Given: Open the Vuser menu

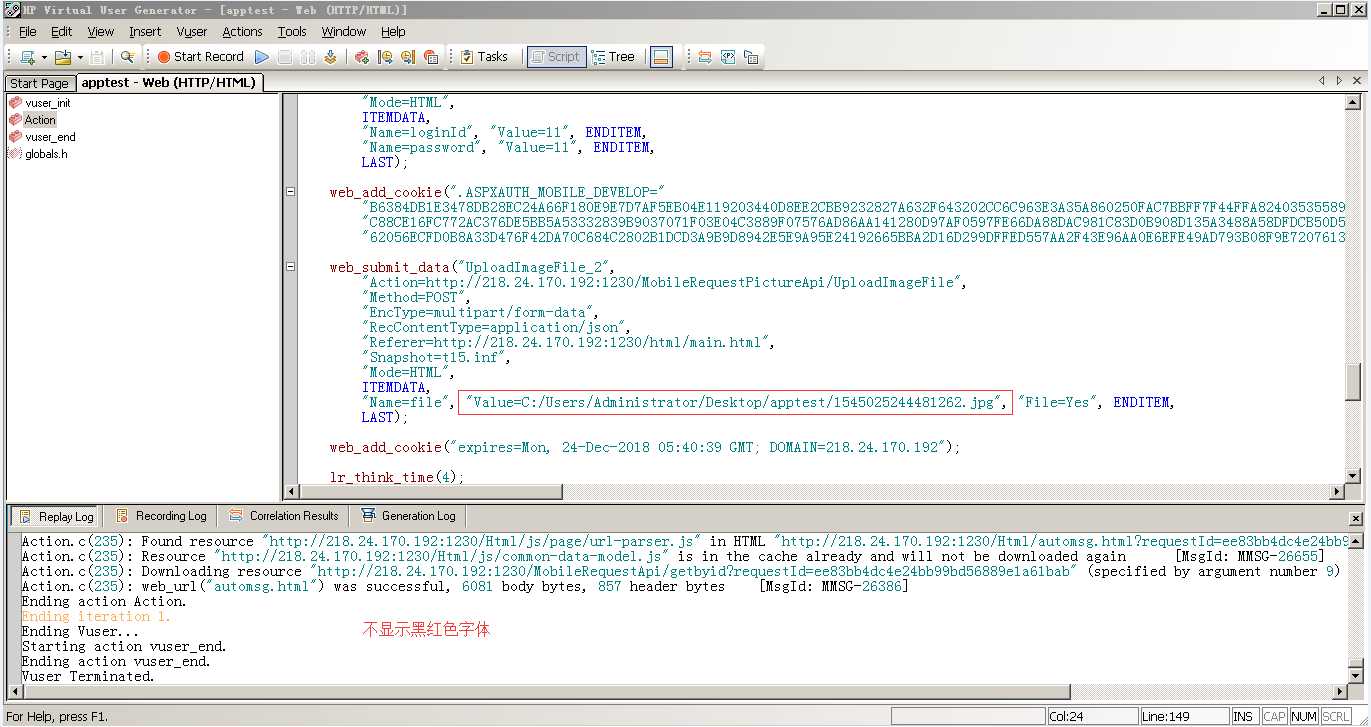Looking at the screenshot, I should coord(192,32).
